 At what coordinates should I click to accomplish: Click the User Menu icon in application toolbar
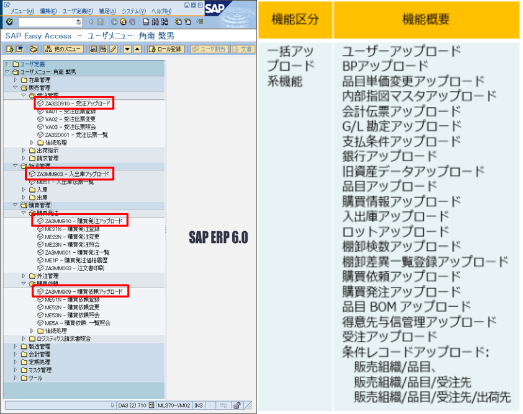tap(10, 49)
